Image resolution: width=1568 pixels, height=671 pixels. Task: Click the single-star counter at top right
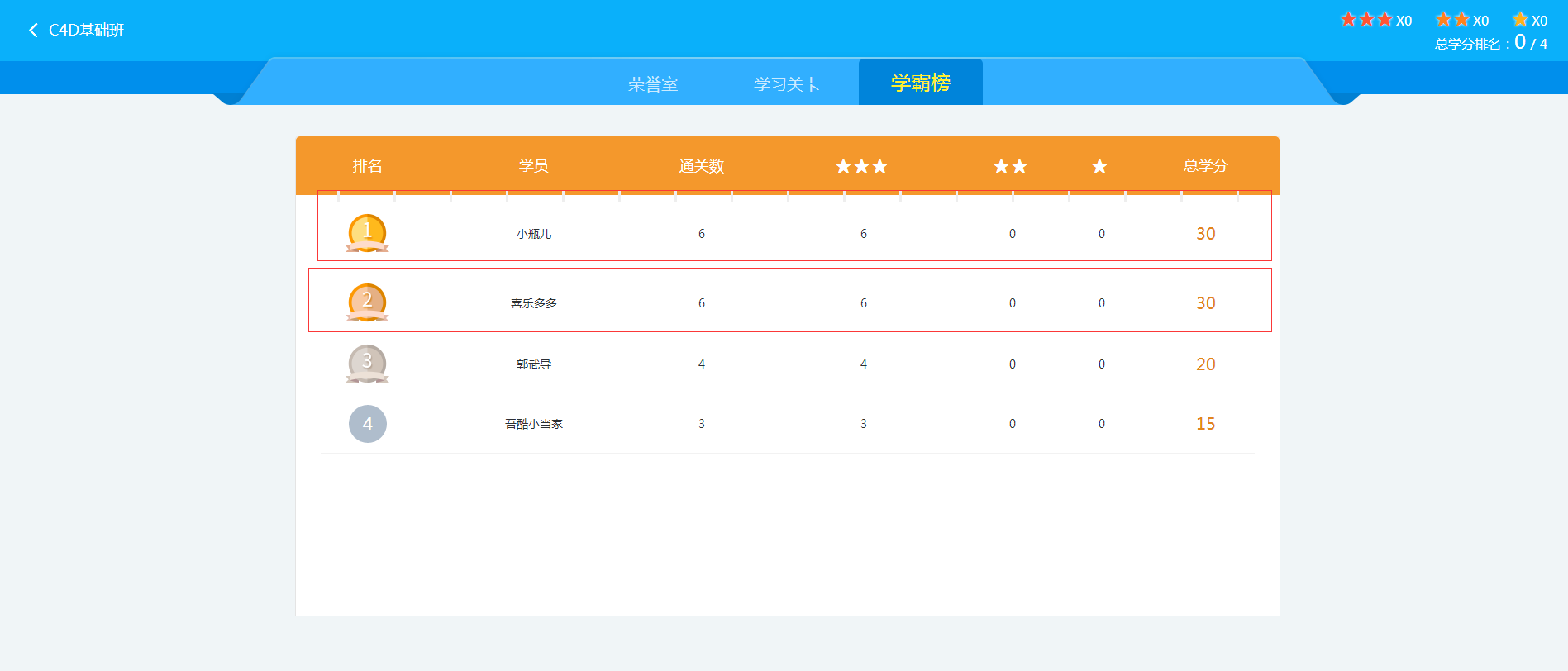[1529, 20]
